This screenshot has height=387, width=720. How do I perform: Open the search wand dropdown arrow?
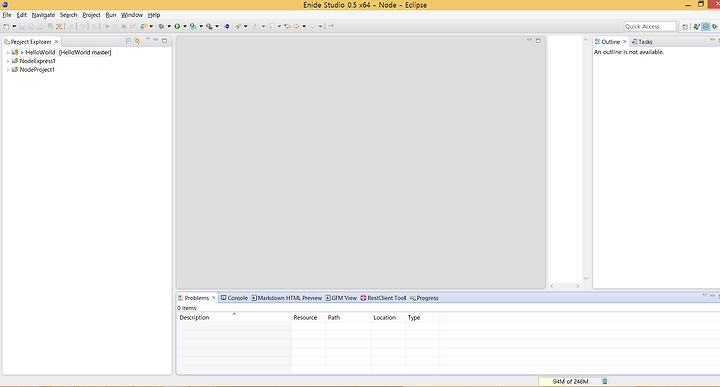pyautogui.click(x=245, y=26)
